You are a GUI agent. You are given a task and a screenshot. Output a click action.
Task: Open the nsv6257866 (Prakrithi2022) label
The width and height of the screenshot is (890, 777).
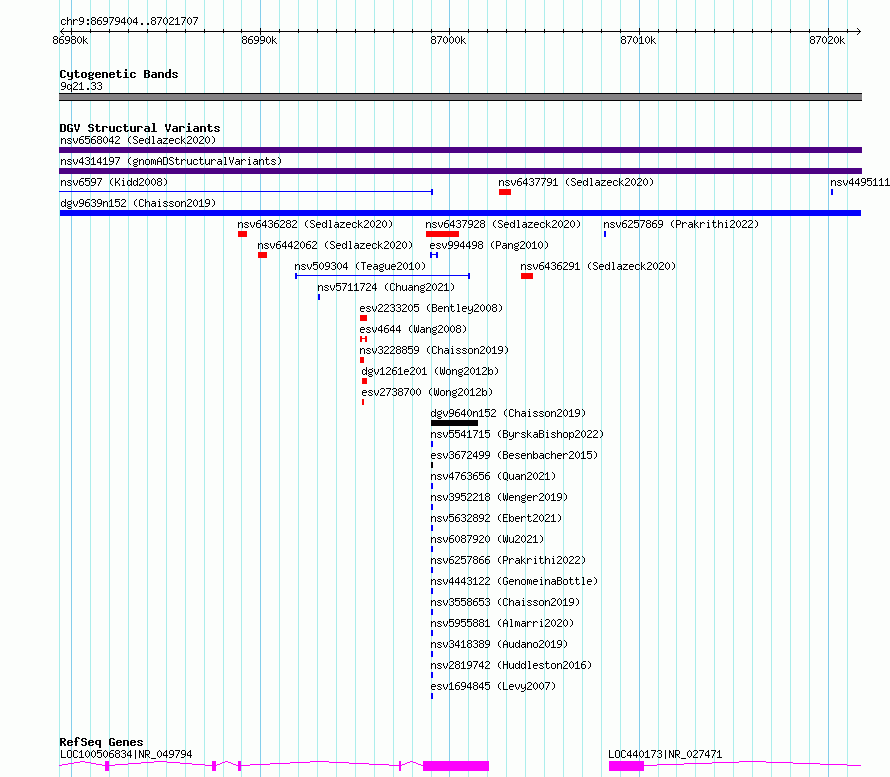[508, 560]
